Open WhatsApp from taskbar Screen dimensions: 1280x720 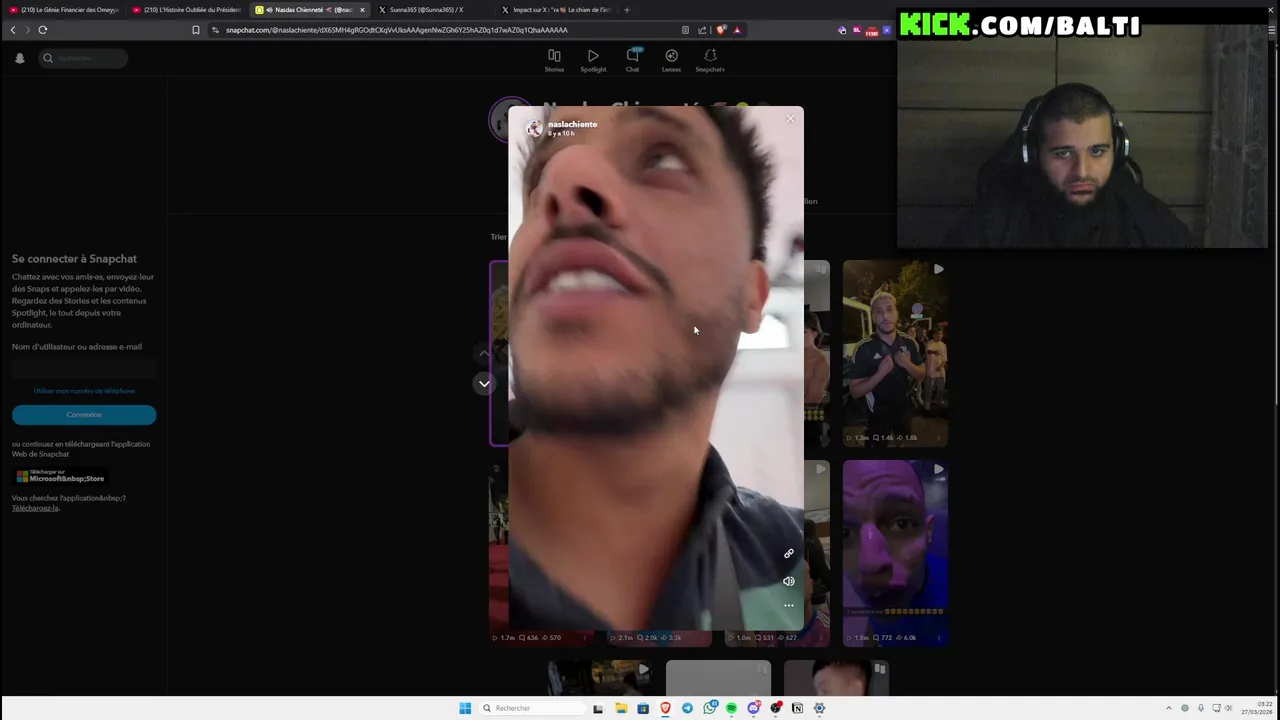point(709,708)
